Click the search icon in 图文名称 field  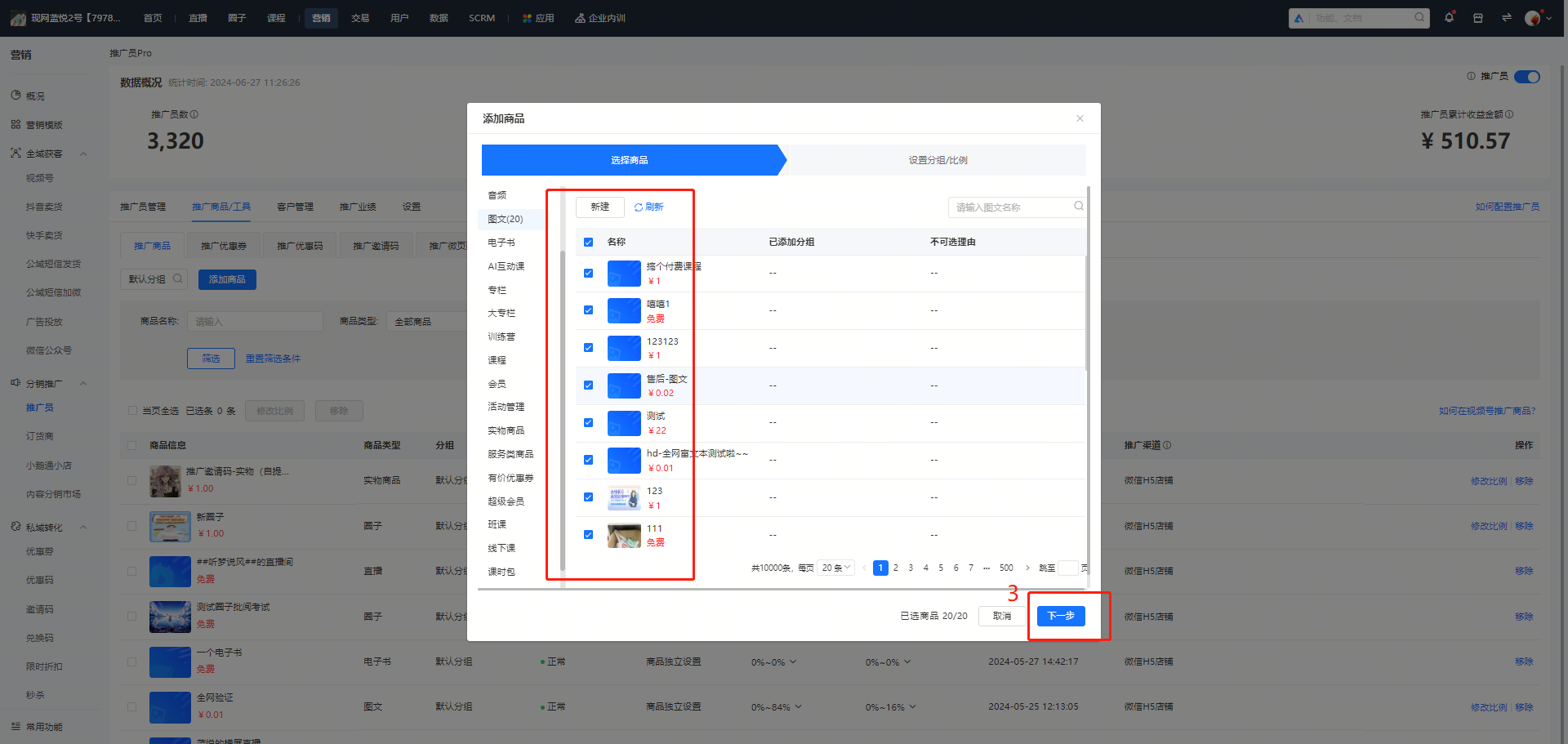pos(1078,207)
